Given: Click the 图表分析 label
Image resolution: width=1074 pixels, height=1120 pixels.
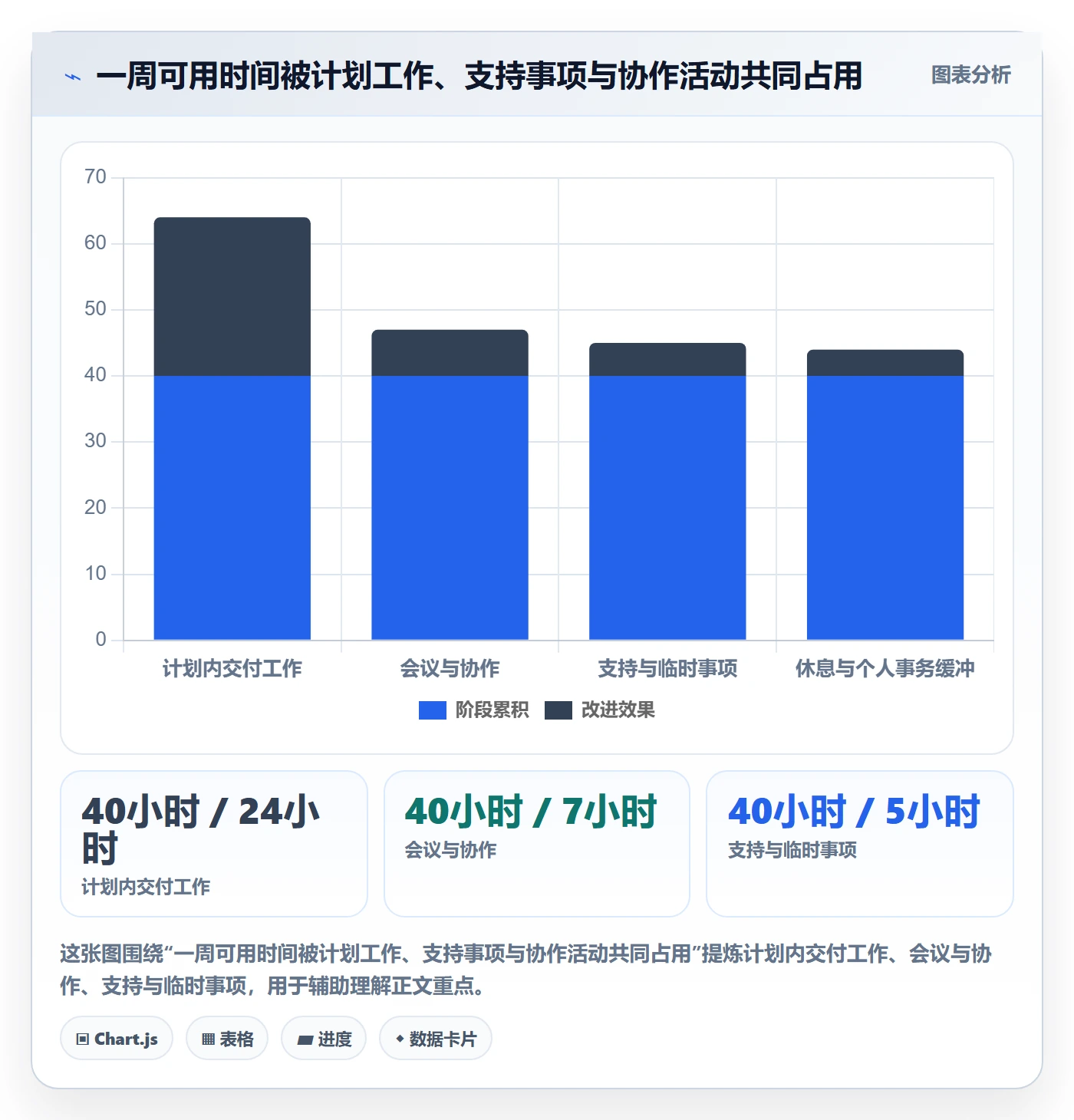Looking at the screenshot, I should click(x=970, y=75).
